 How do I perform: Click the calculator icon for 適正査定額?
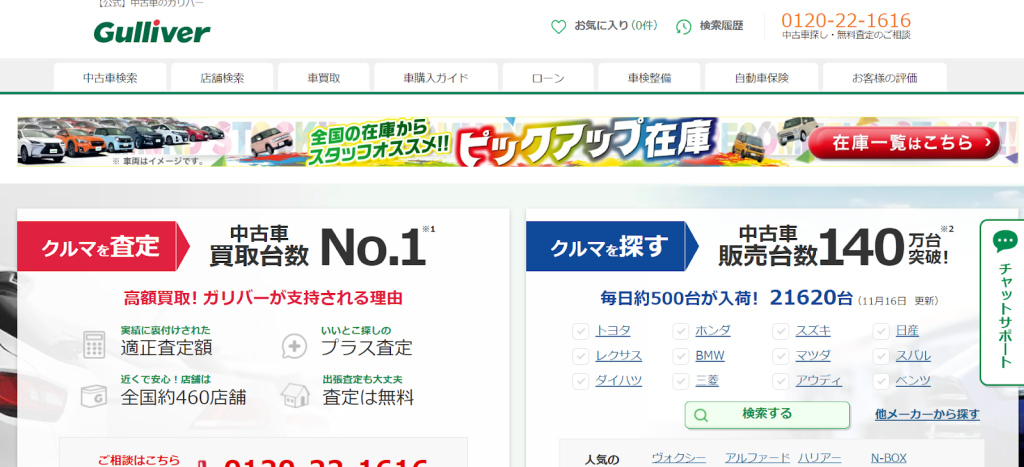point(95,345)
